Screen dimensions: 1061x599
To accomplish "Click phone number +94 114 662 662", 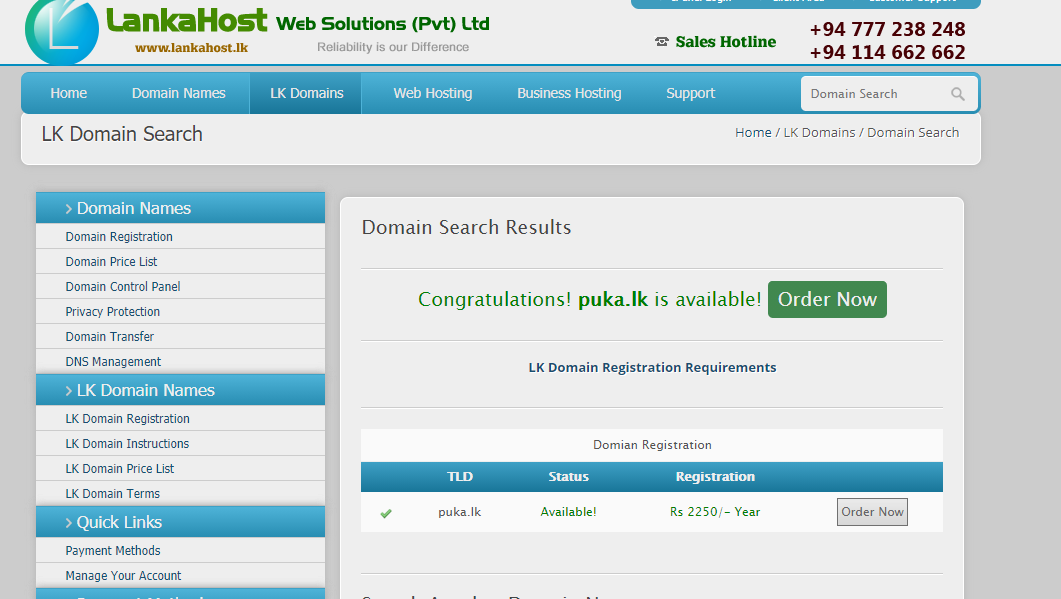I will click(x=887, y=52).
